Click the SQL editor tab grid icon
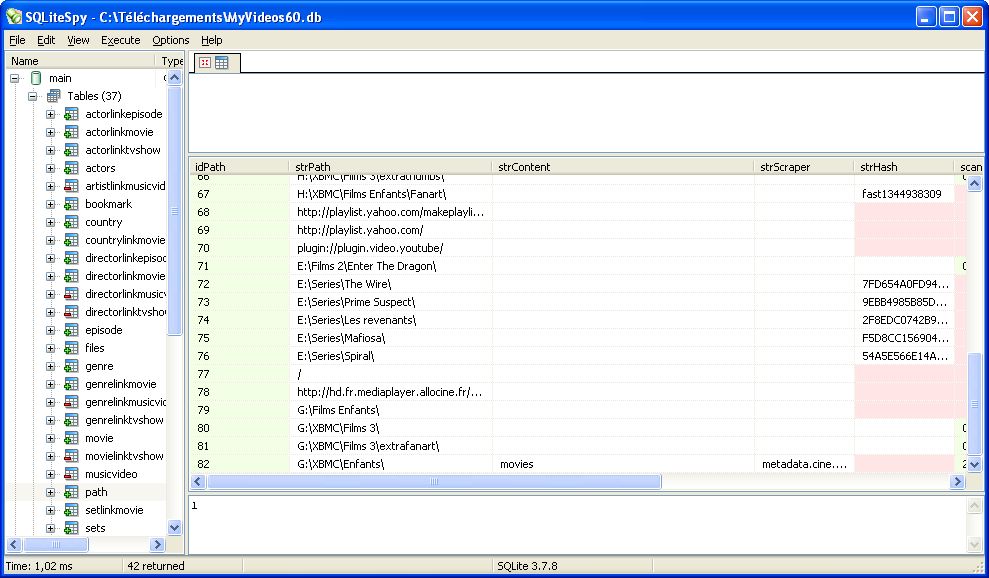Image resolution: width=989 pixels, height=578 pixels. (x=221, y=62)
